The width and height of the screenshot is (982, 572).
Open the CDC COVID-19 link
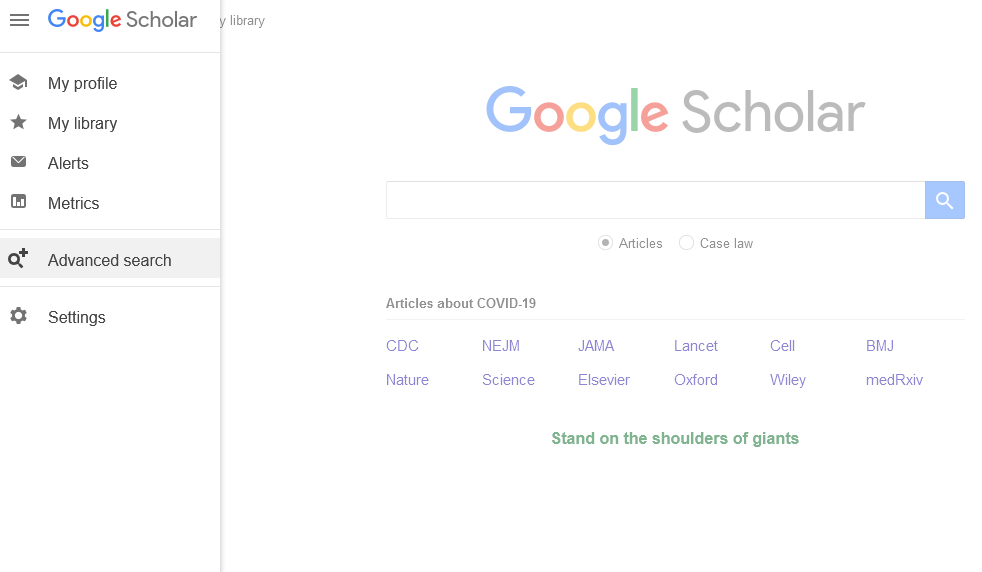(x=402, y=346)
